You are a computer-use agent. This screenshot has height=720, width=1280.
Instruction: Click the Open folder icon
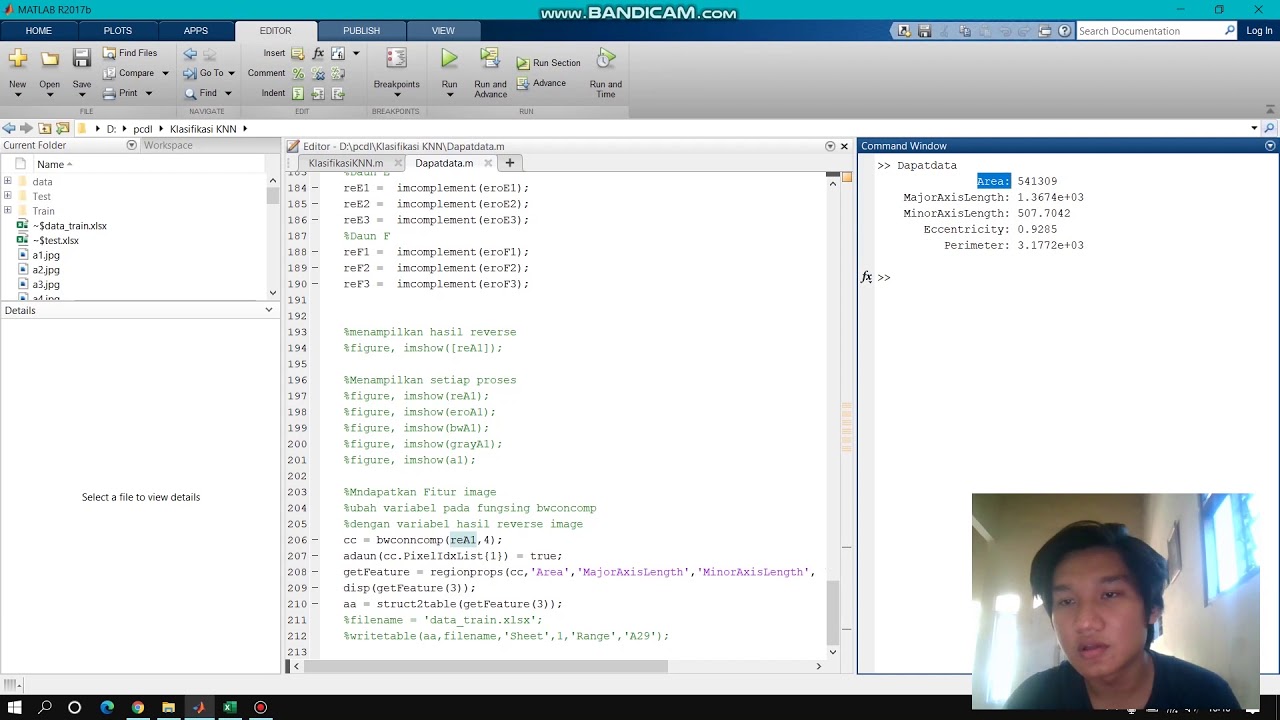pyautogui.click(x=49, y=59)
